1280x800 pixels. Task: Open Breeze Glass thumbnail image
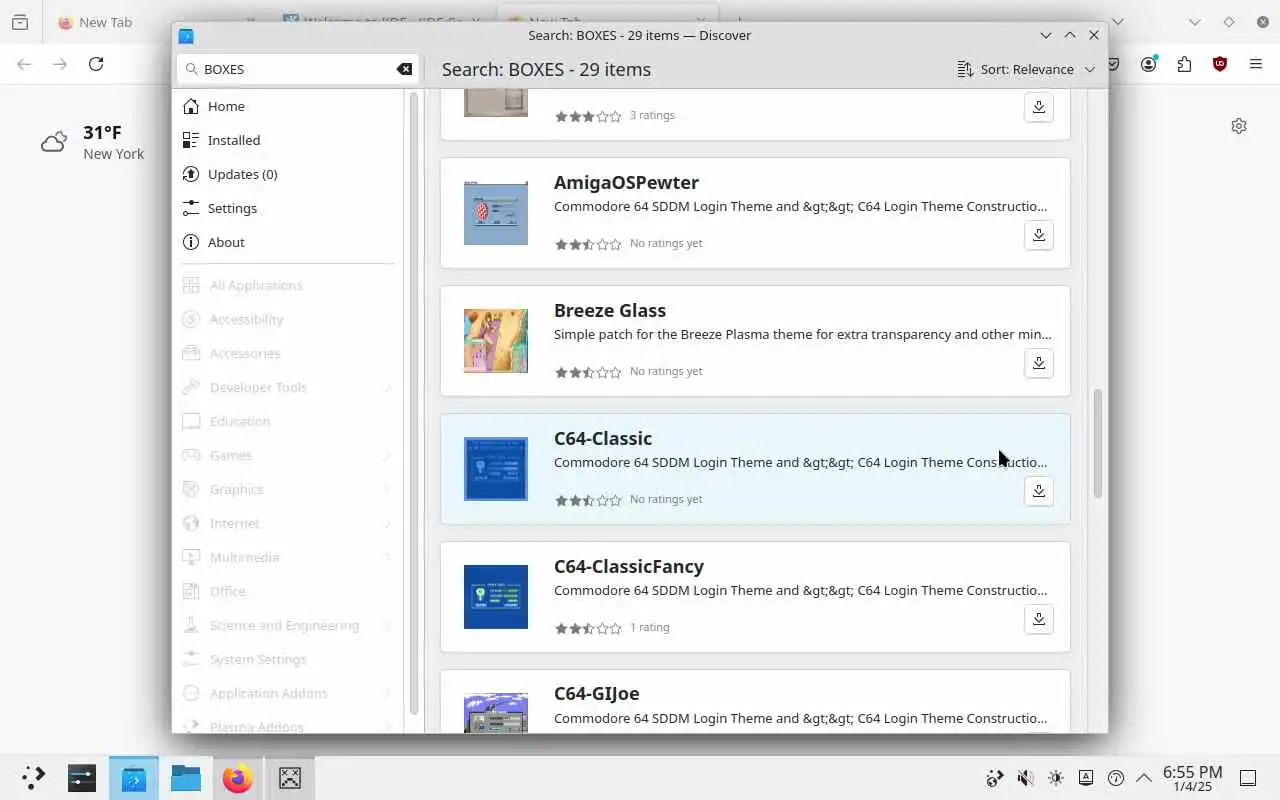coord(496,341)
